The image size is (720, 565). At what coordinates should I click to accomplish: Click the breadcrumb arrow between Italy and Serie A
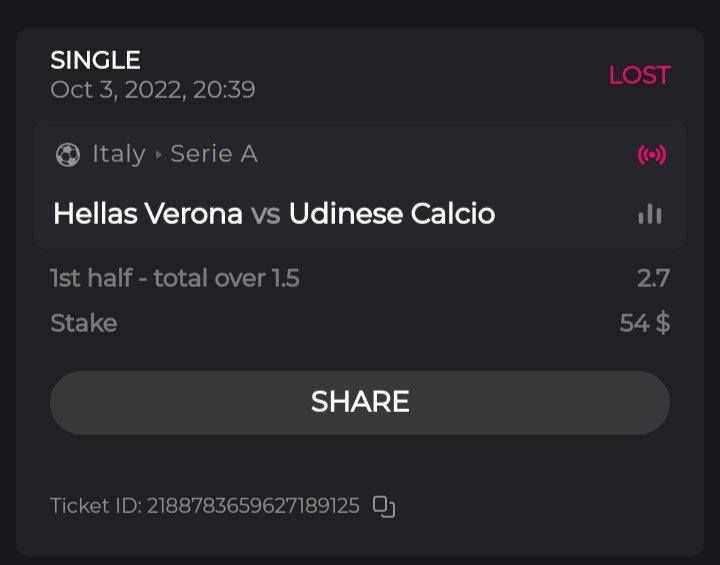(158, 155)
